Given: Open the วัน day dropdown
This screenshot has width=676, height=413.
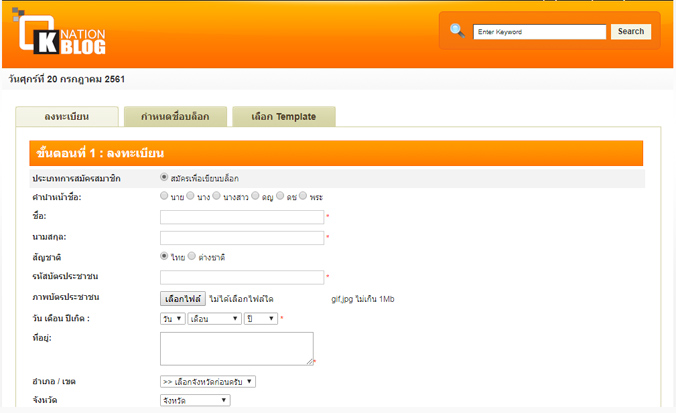Looking at the screenshot, I should pos(172,318).
